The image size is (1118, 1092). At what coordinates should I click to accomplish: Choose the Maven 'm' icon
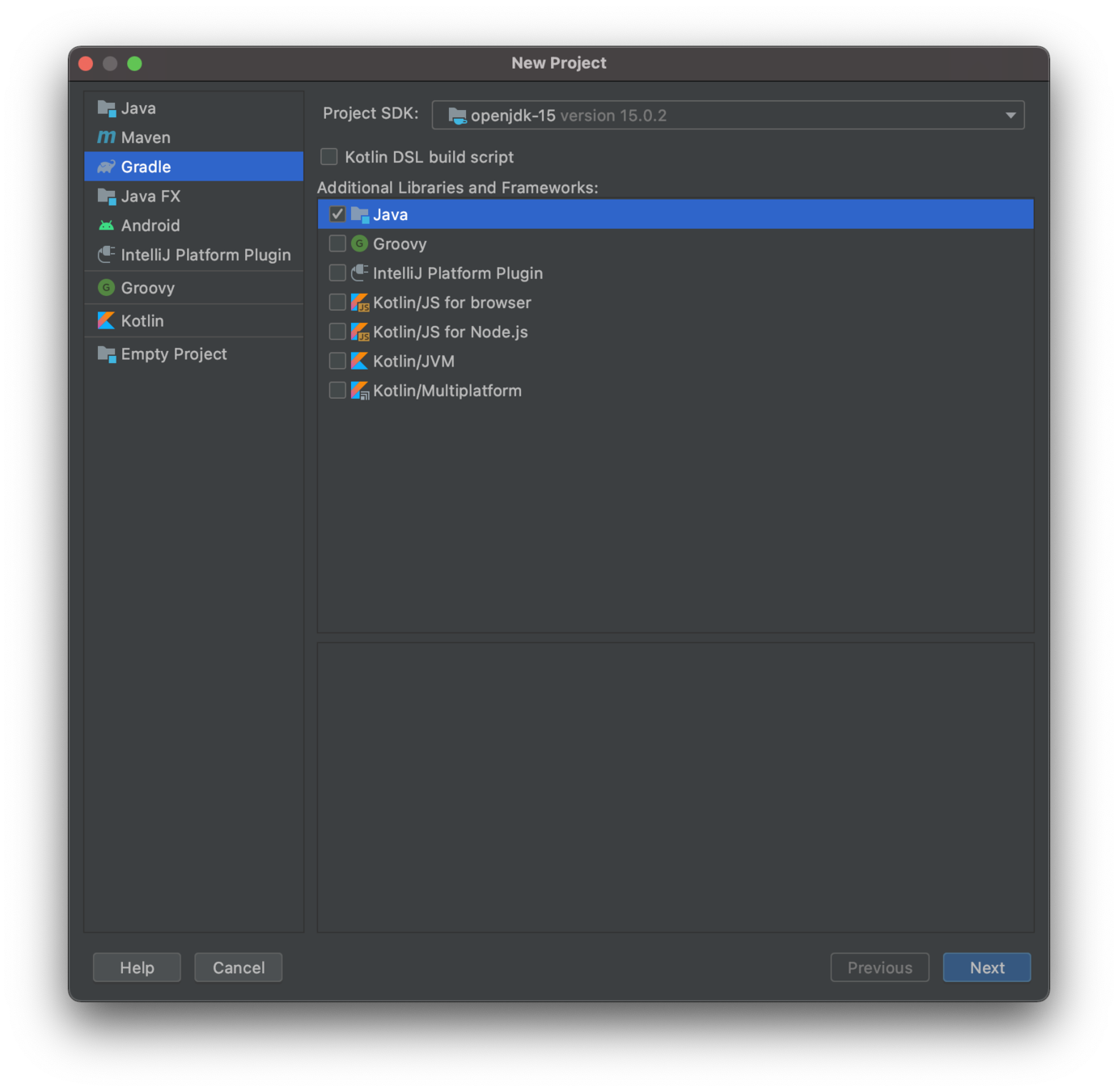(106, 138)
